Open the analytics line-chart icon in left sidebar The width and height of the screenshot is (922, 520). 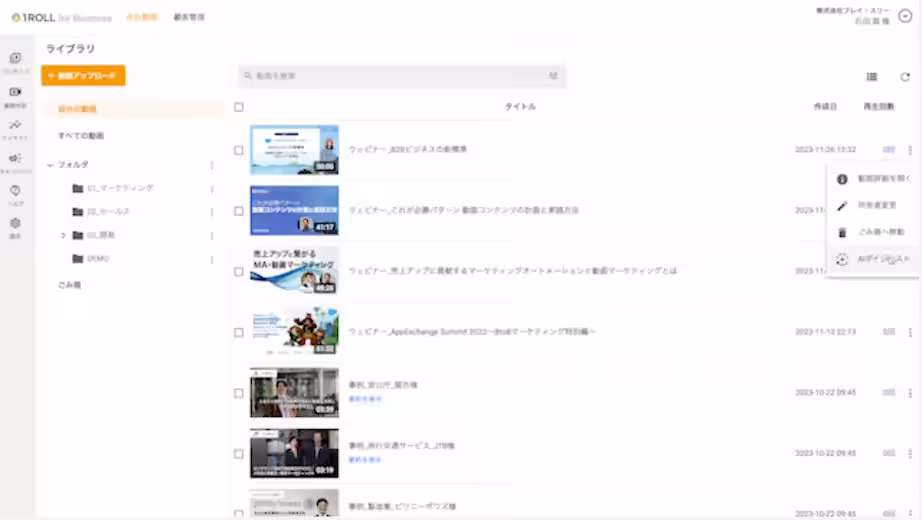point(15,125)
